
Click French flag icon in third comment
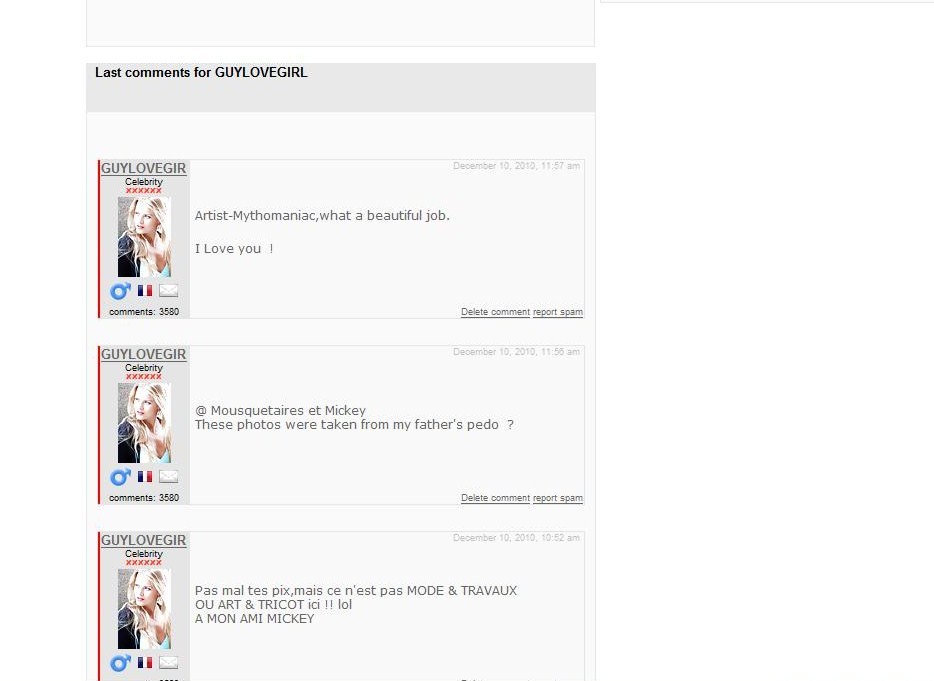[x=145, y=662]
